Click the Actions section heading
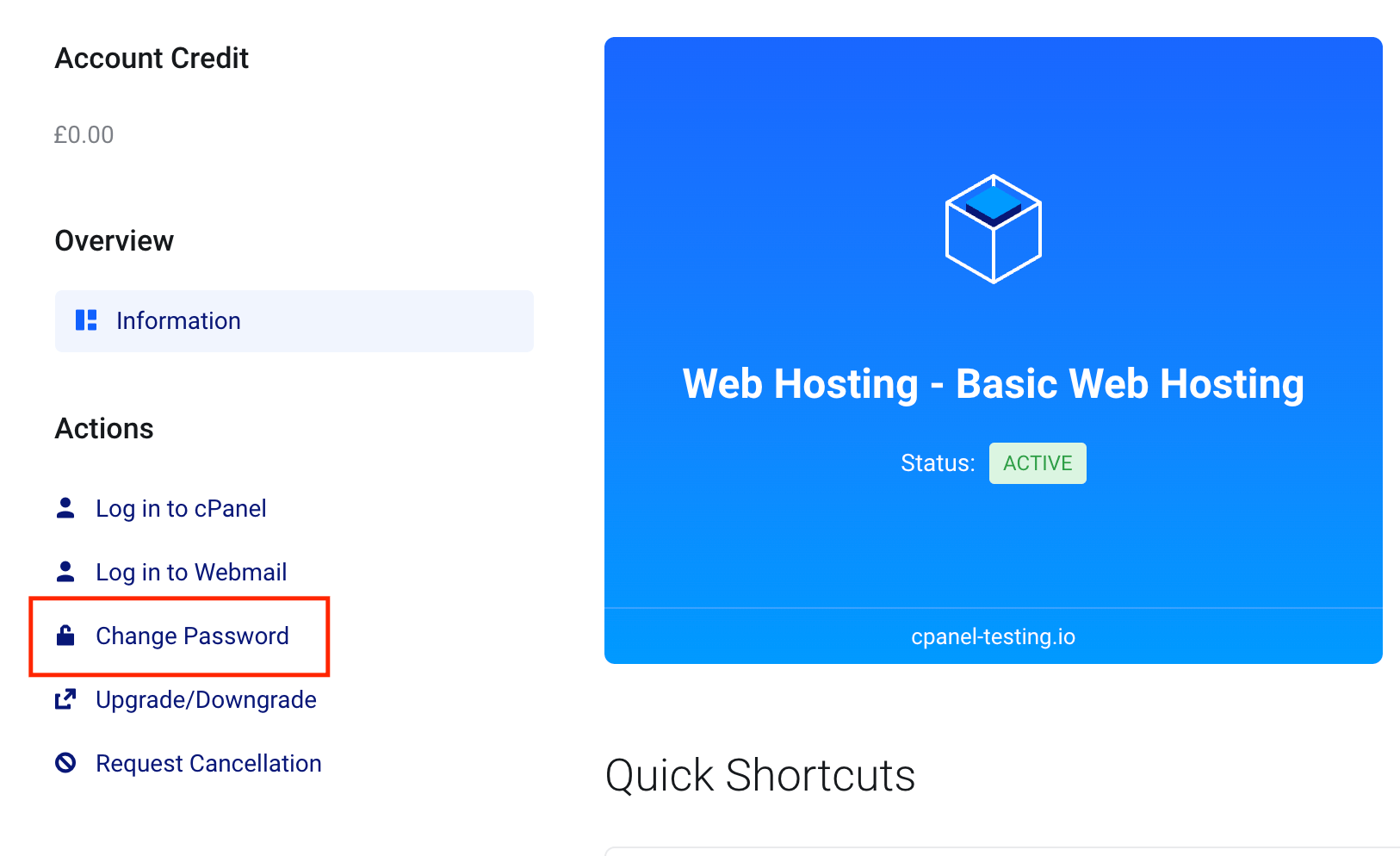 pos(104,429)
